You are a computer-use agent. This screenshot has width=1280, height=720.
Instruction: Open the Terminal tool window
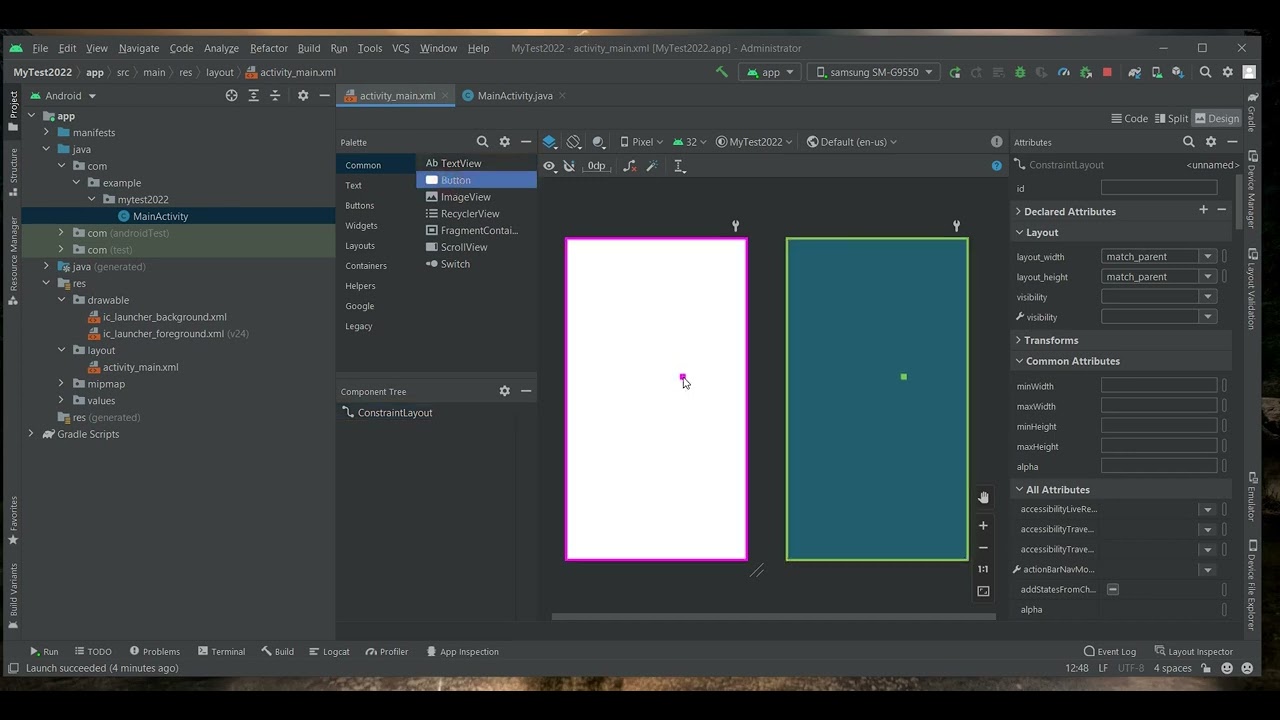point(221,651)
